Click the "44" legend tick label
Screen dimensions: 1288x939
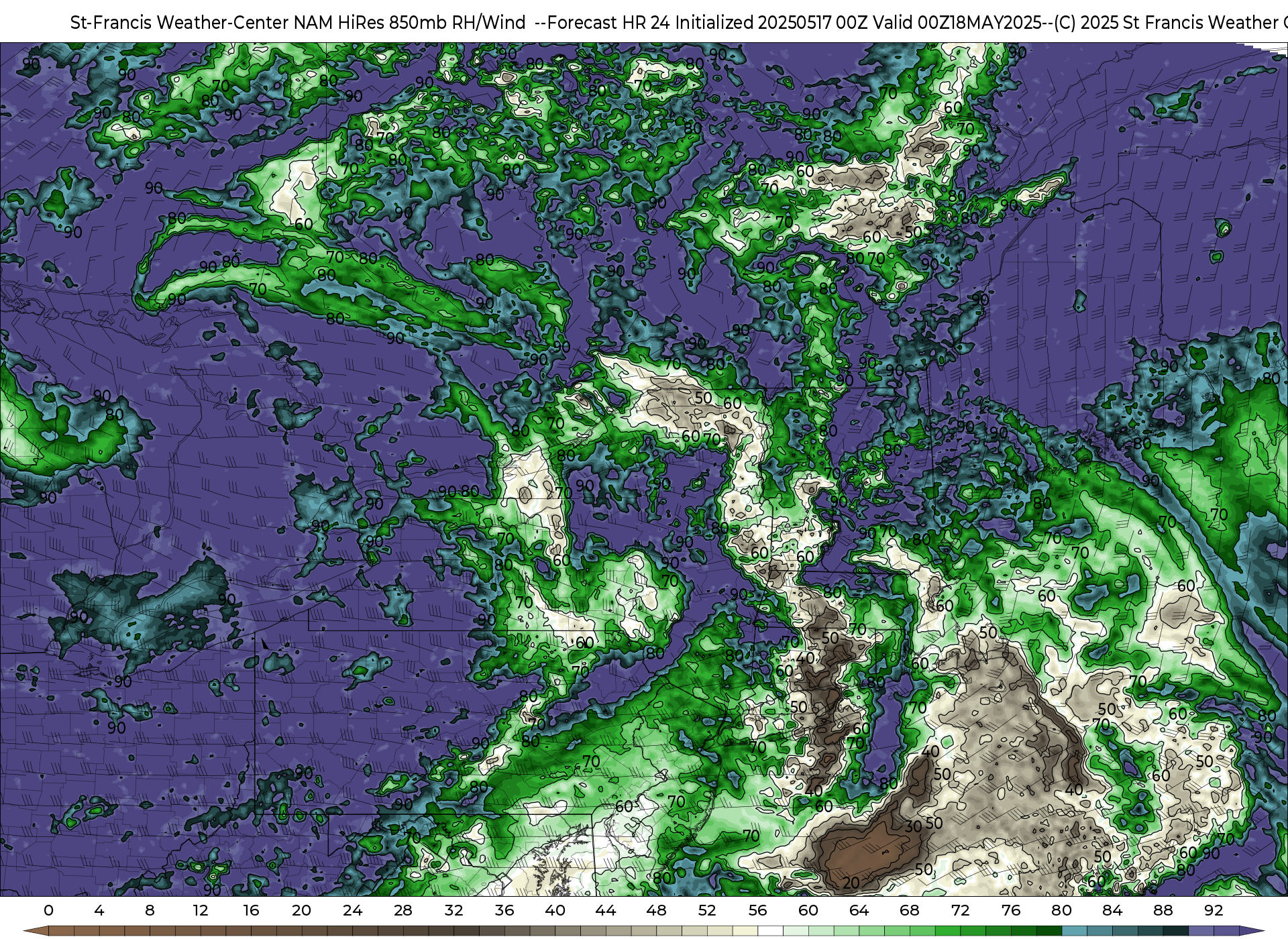pyautogui.click(x=606, y=910)
